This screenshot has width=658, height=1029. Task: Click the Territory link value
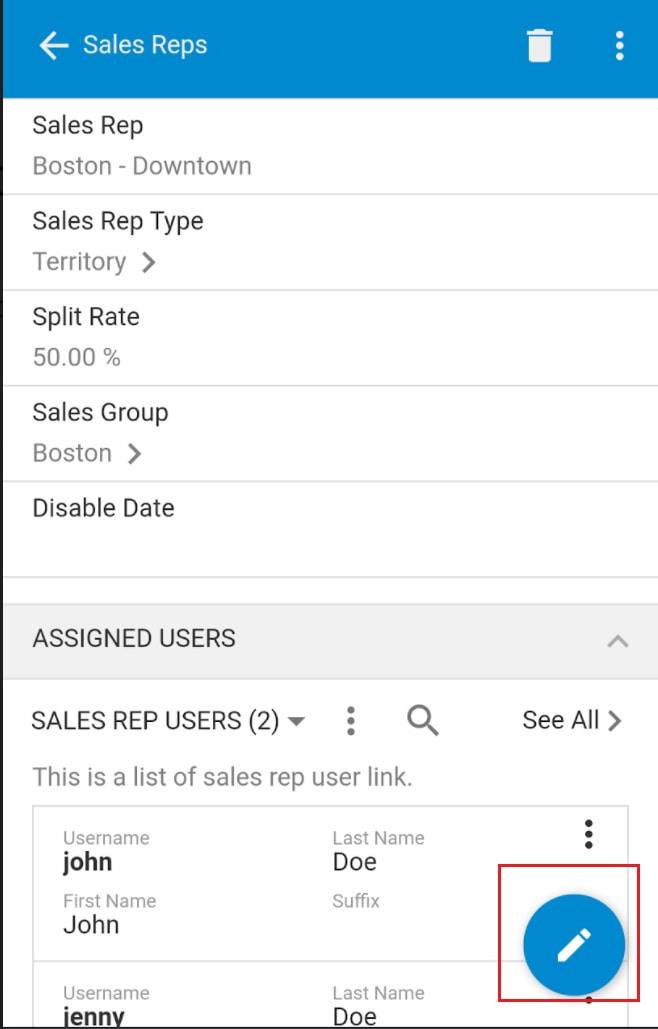(x=79, y=262)
